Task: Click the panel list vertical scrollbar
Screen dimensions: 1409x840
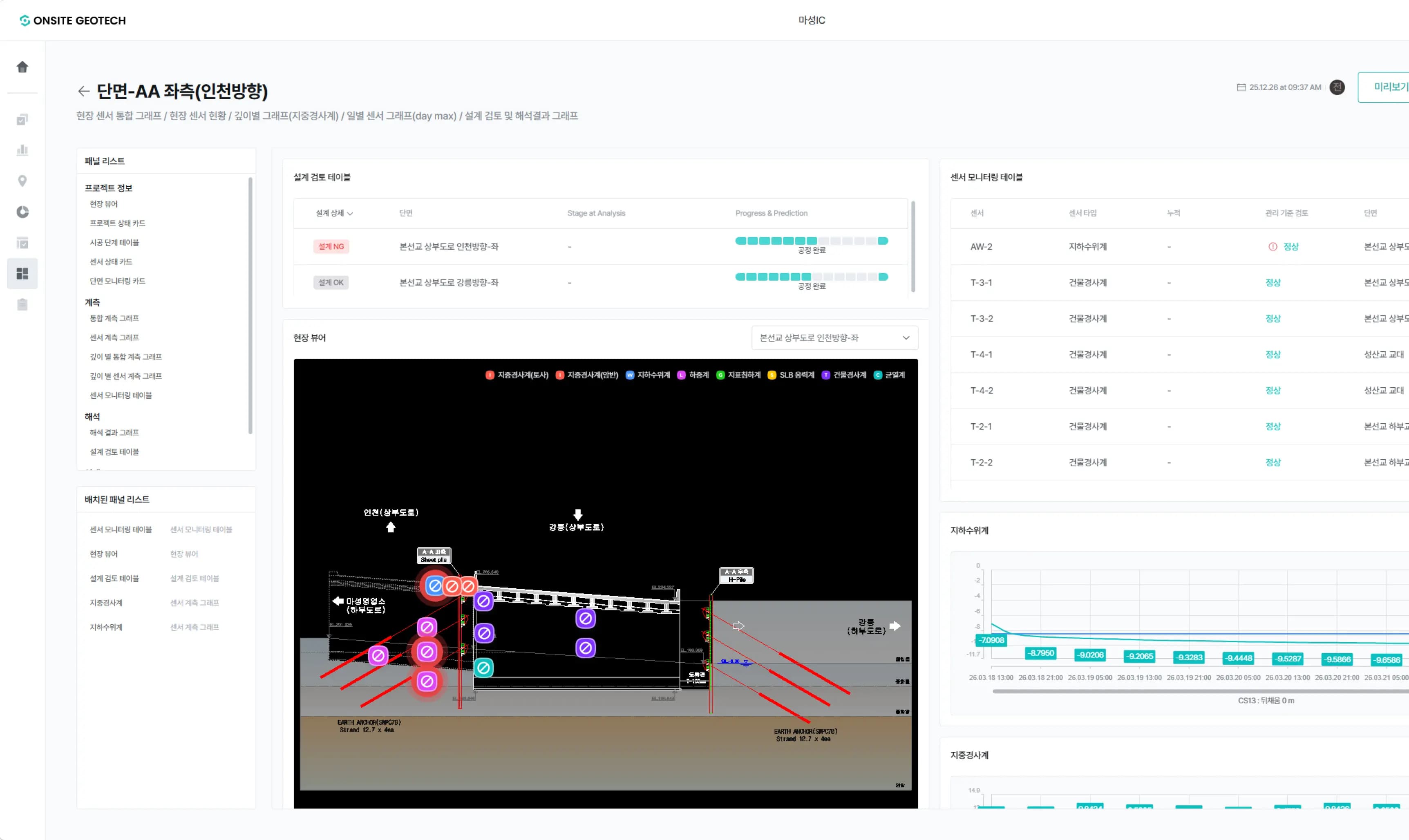Action: click(250, 306)
